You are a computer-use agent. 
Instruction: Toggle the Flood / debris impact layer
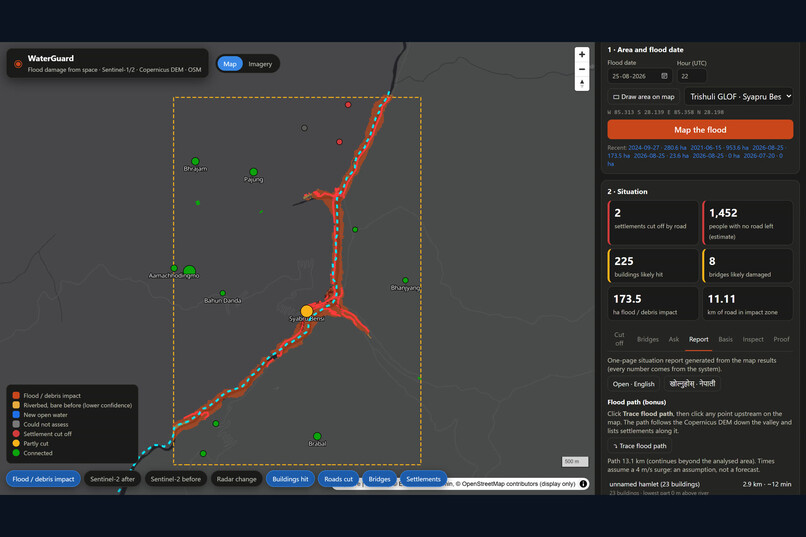tap(43, 479)
